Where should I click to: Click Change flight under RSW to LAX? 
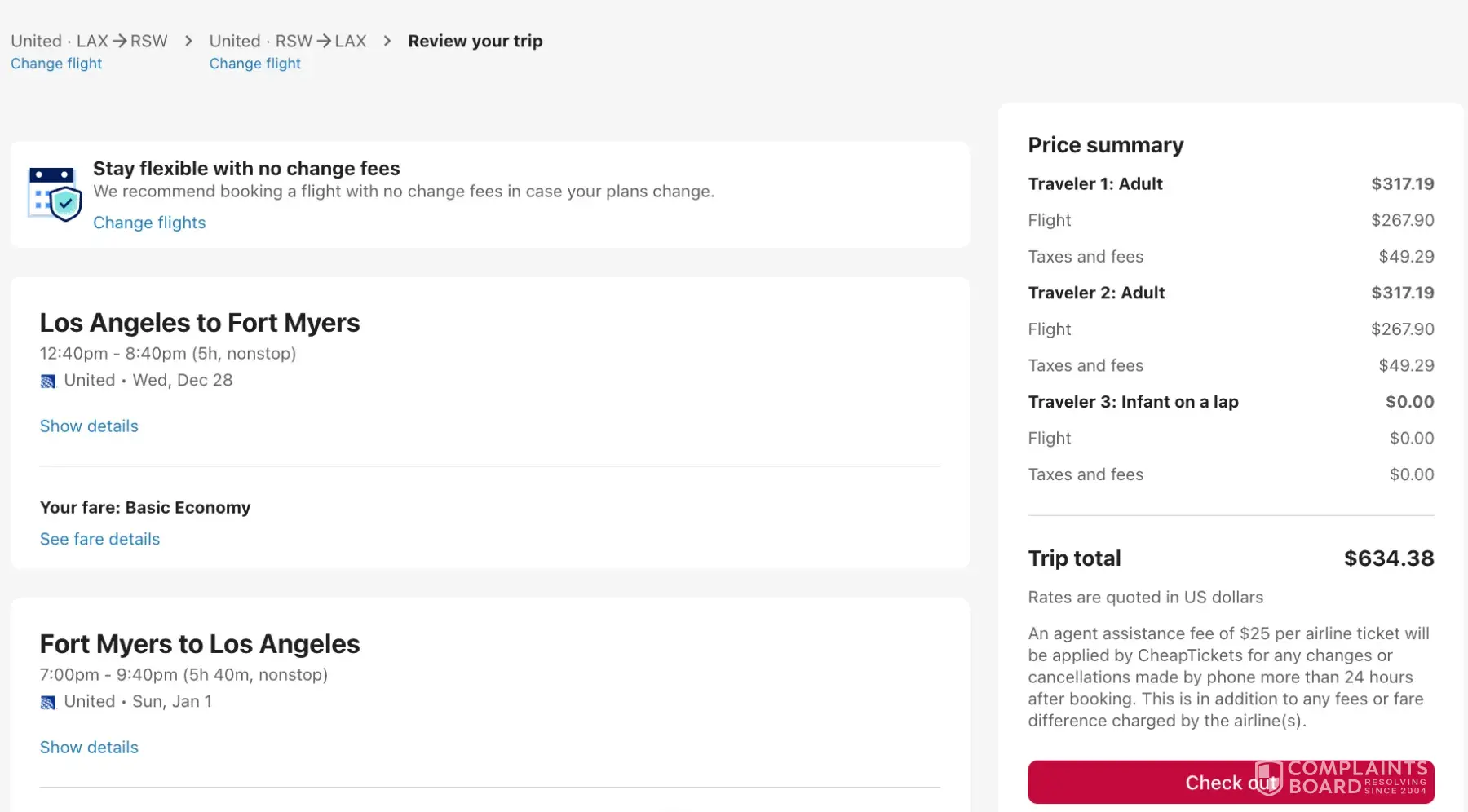point(254,64)
